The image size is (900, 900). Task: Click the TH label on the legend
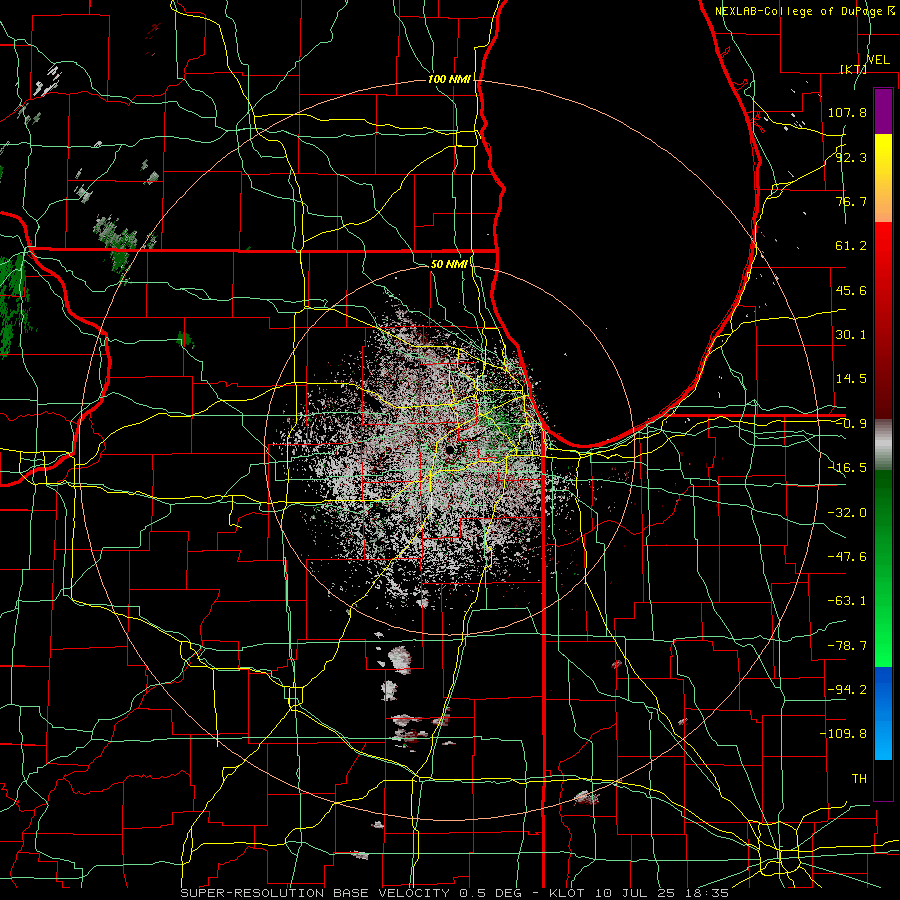(859, 778)
